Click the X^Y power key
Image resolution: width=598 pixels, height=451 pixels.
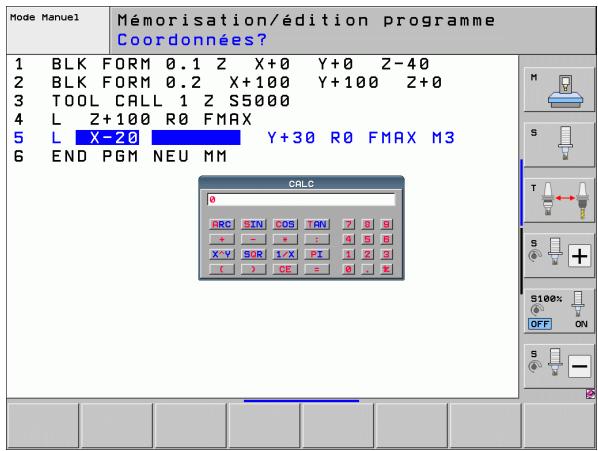(x=221, y=254)
